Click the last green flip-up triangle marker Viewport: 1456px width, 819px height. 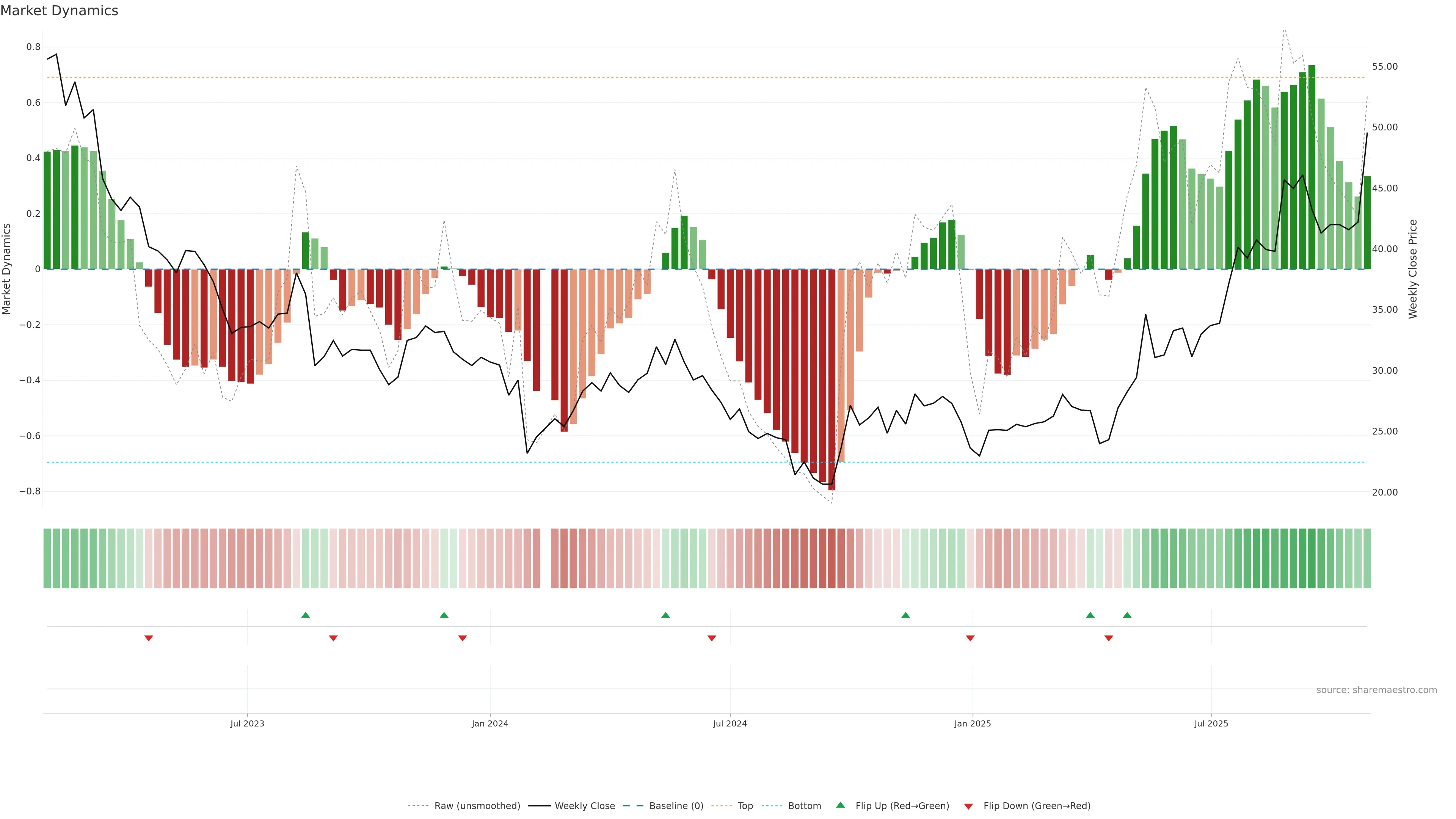1127,615
